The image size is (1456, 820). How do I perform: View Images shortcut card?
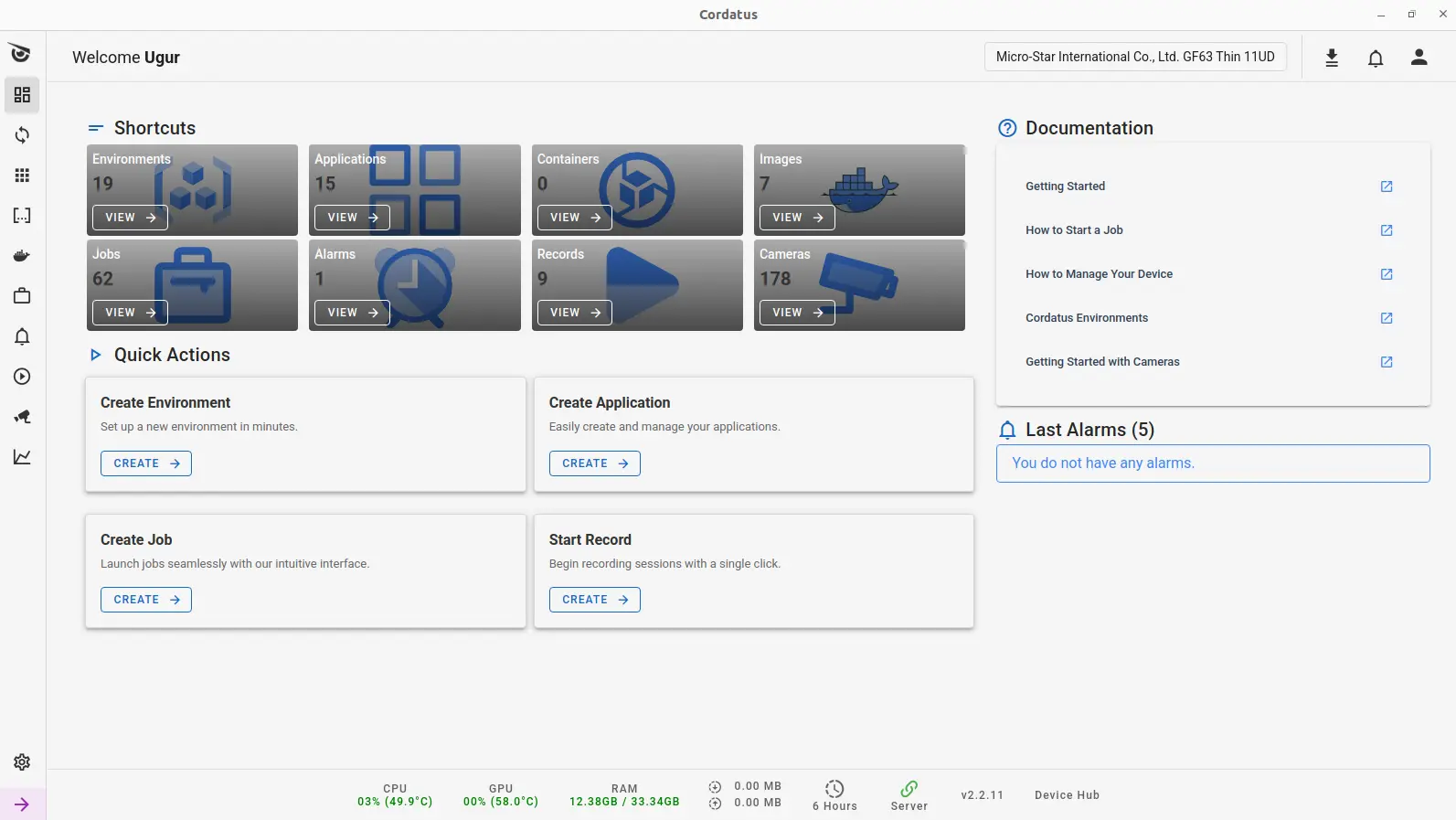pos(797,218)
